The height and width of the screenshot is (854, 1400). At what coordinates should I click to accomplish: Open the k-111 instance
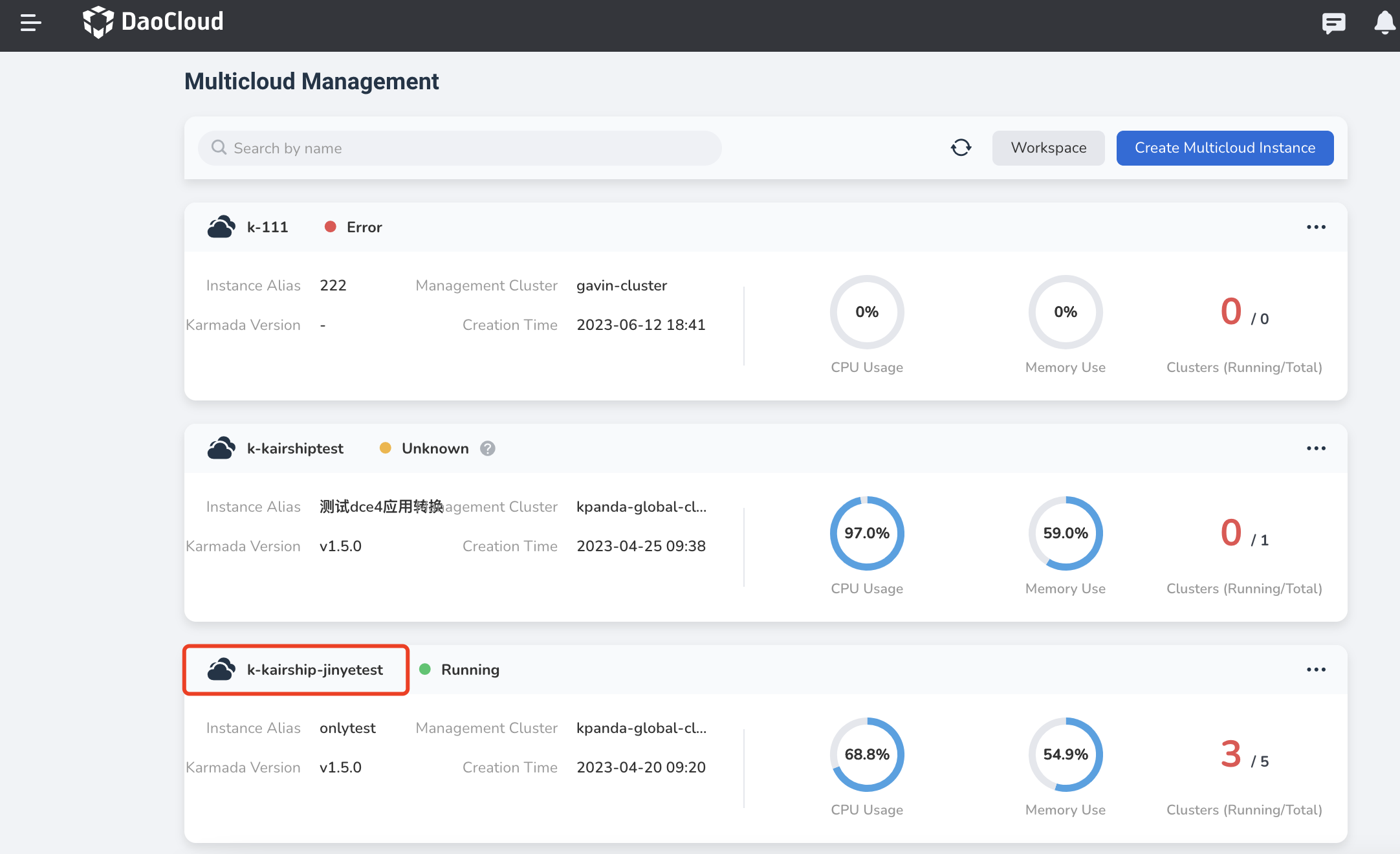click(x=267, y=227)
